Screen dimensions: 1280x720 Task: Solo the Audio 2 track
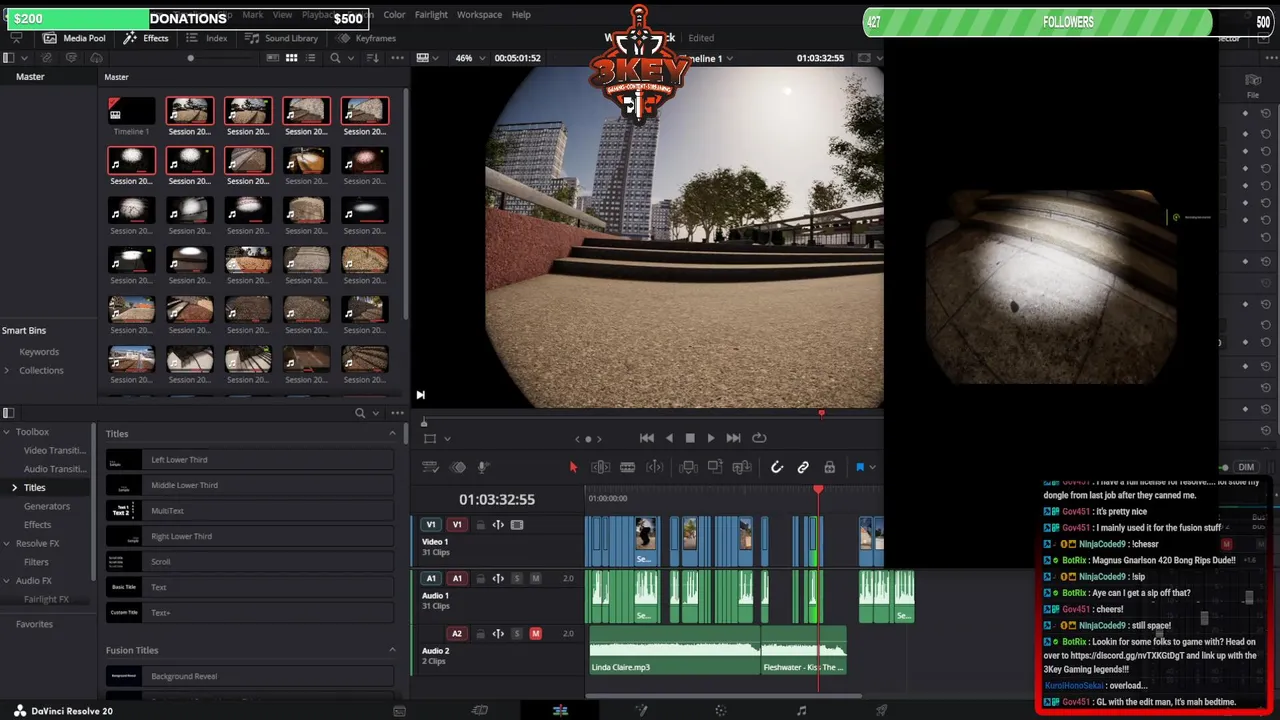coord(517,633)
